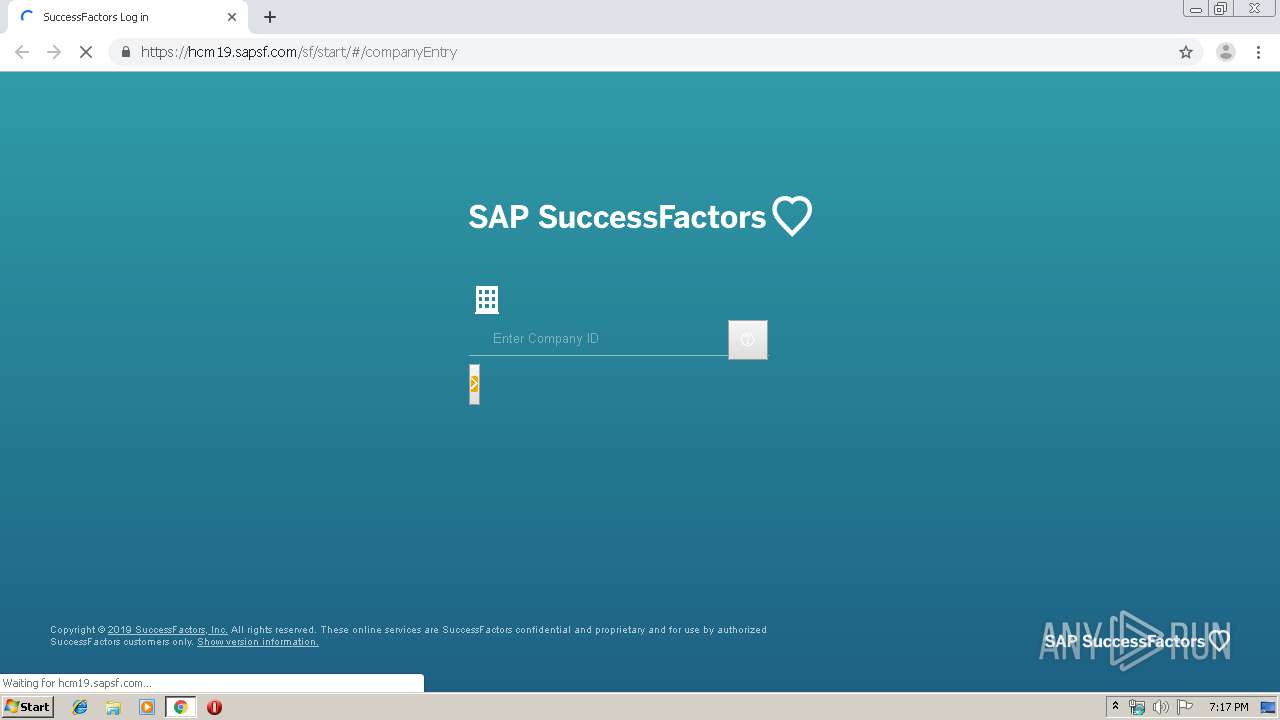1280x720 pixels.
Task: Stop loading the page
Action: [x=86, y=52]
